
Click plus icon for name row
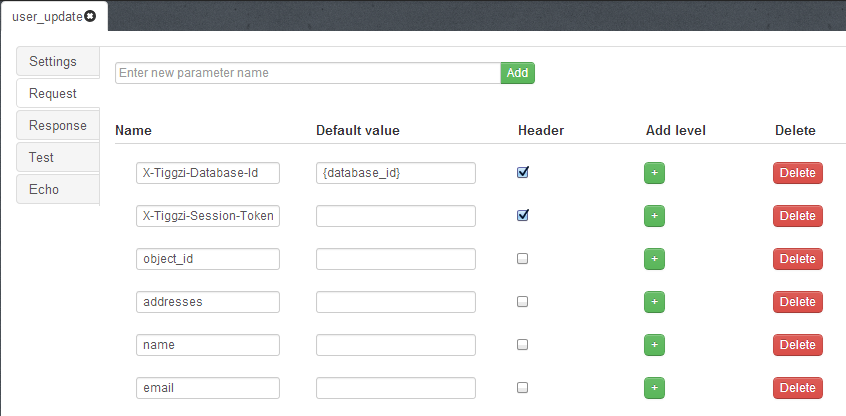(654, 345)
